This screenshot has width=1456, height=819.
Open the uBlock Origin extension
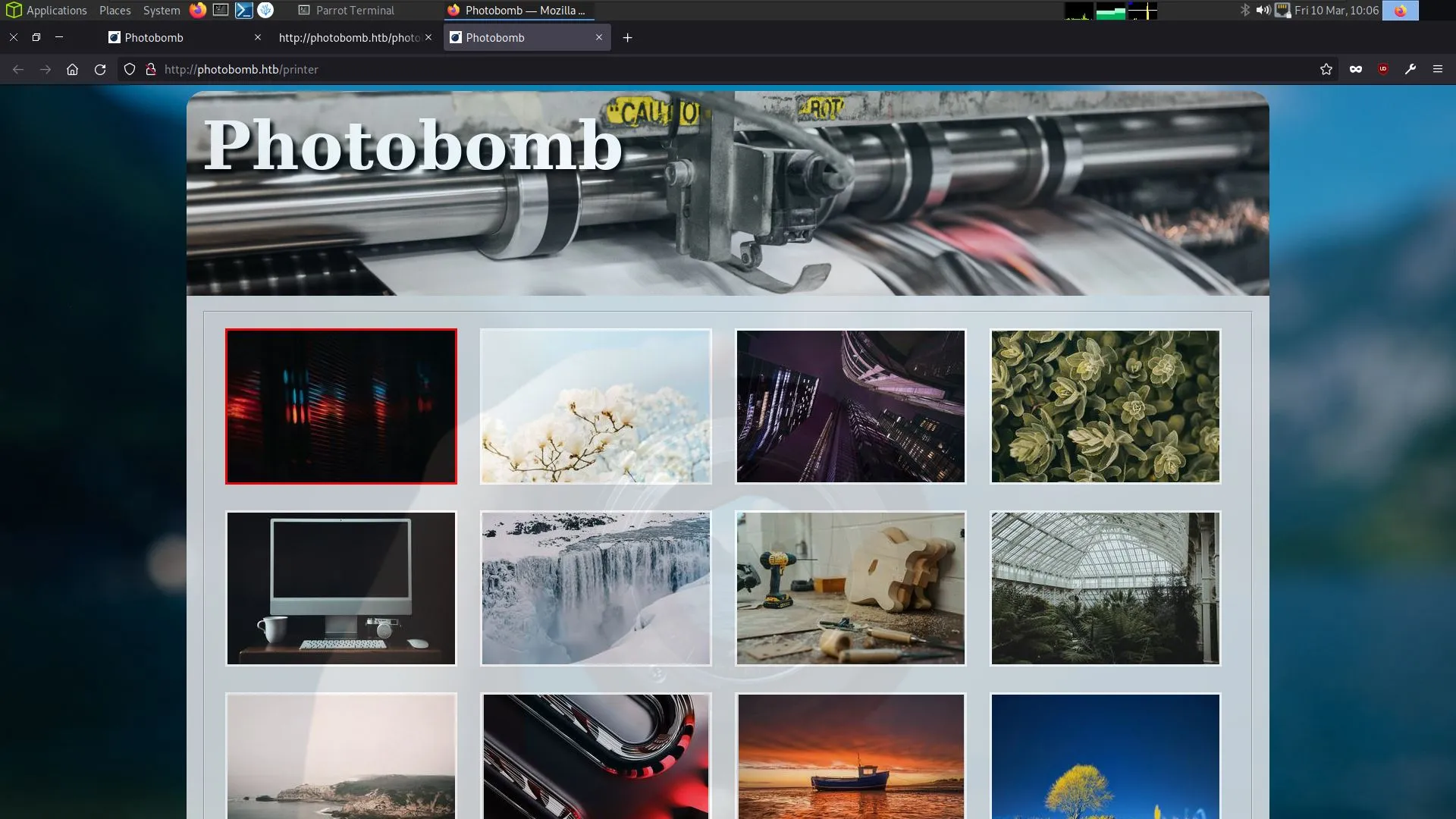click(x=1383, y=69)
